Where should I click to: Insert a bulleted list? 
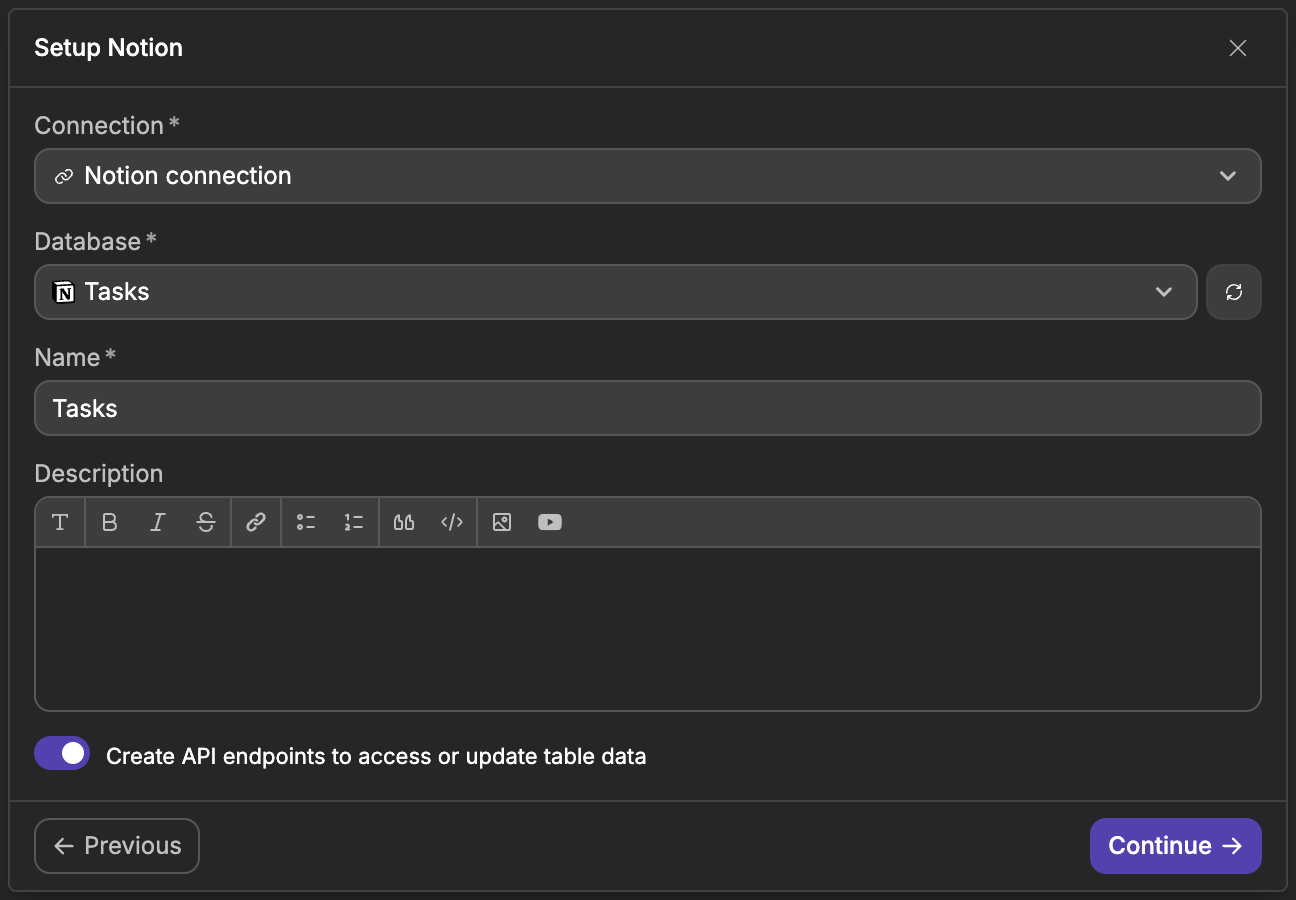[x=306, y=522]
